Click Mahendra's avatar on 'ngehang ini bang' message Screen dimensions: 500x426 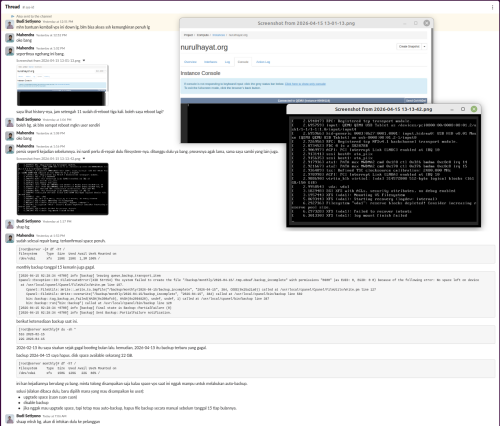[x=10, y=51]
